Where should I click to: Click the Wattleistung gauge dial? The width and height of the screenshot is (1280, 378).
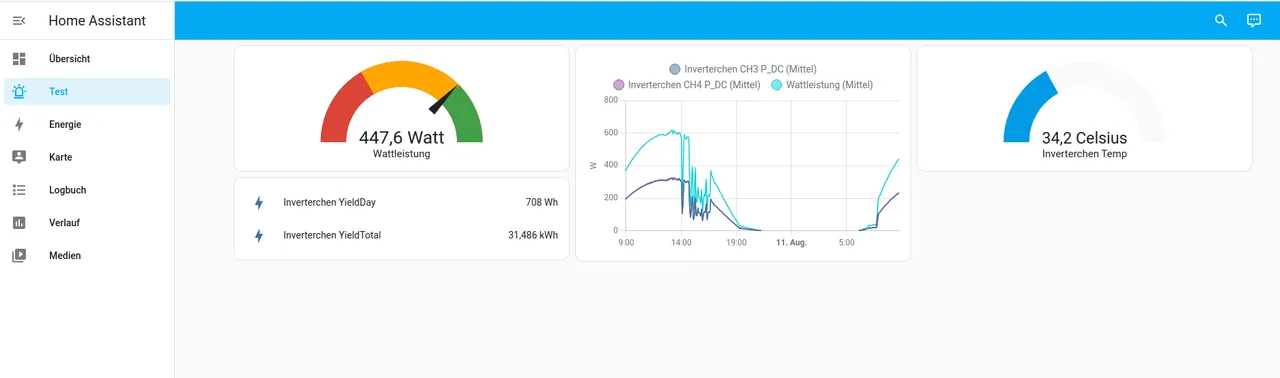point(401,101)
